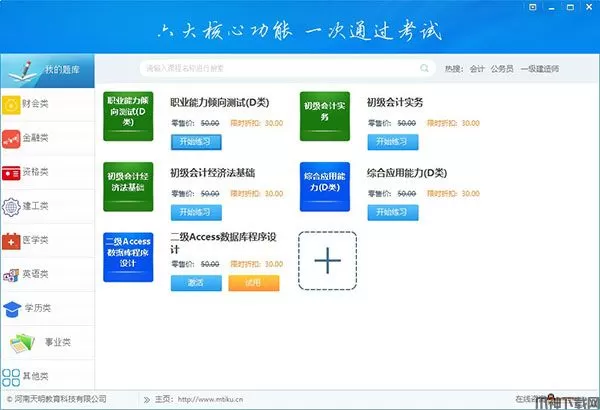Open the green 初级会计经济法基础 course tile

click(128, 187)
